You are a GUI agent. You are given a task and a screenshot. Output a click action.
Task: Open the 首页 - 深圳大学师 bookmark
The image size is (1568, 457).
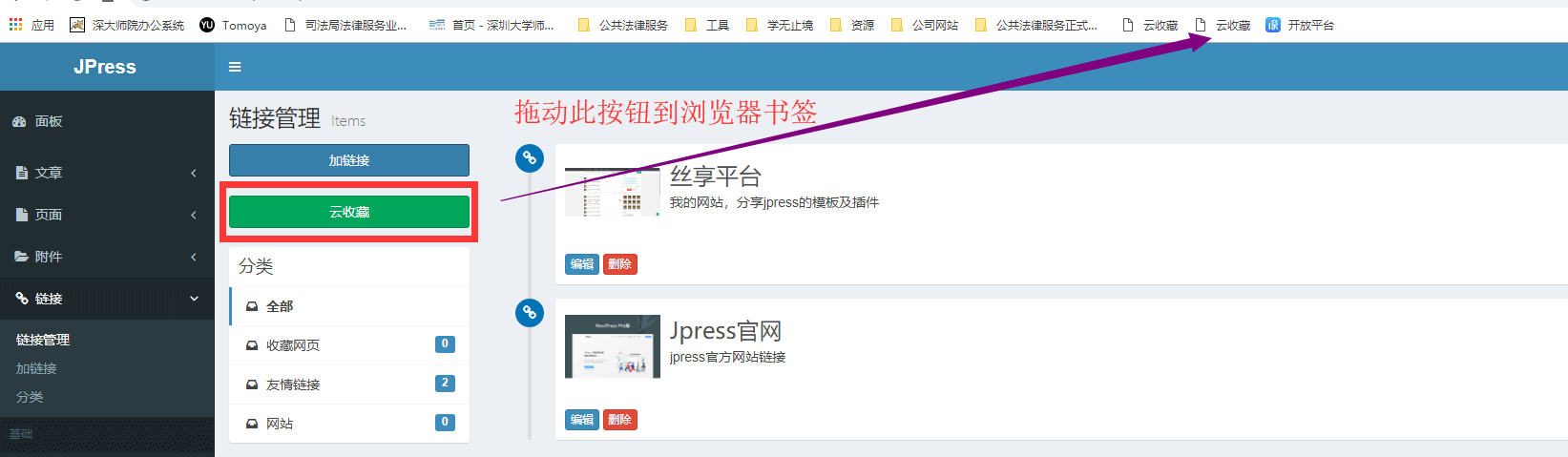point(491,25)
